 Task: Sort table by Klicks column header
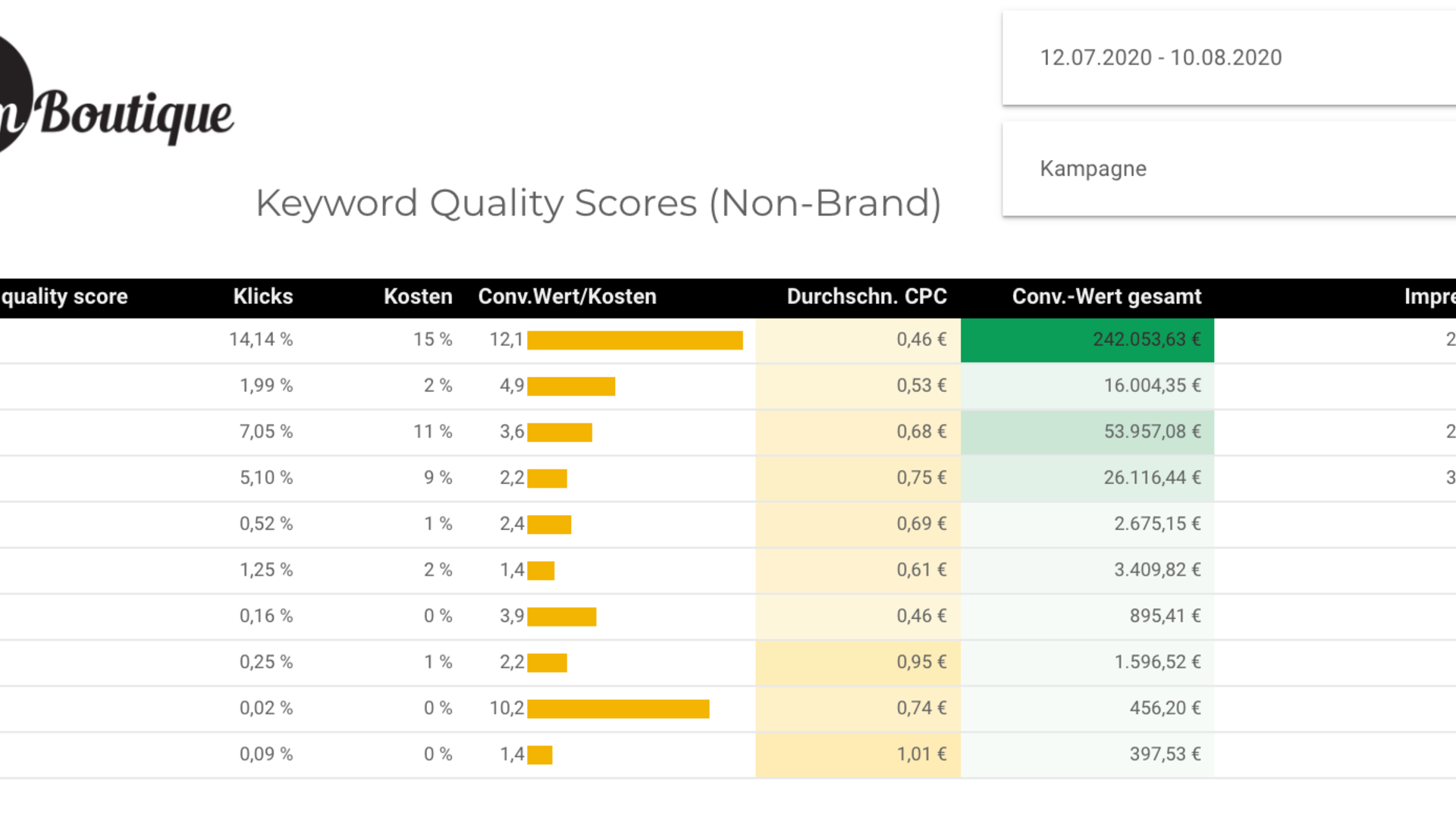click(x=262, y=297)
